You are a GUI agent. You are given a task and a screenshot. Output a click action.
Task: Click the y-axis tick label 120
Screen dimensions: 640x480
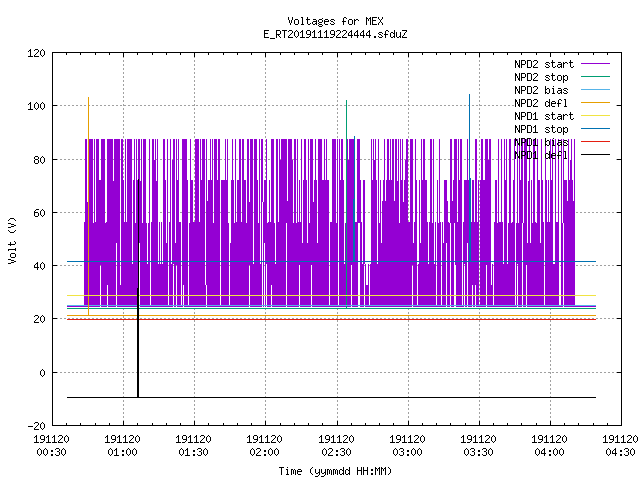coord(36,53)
